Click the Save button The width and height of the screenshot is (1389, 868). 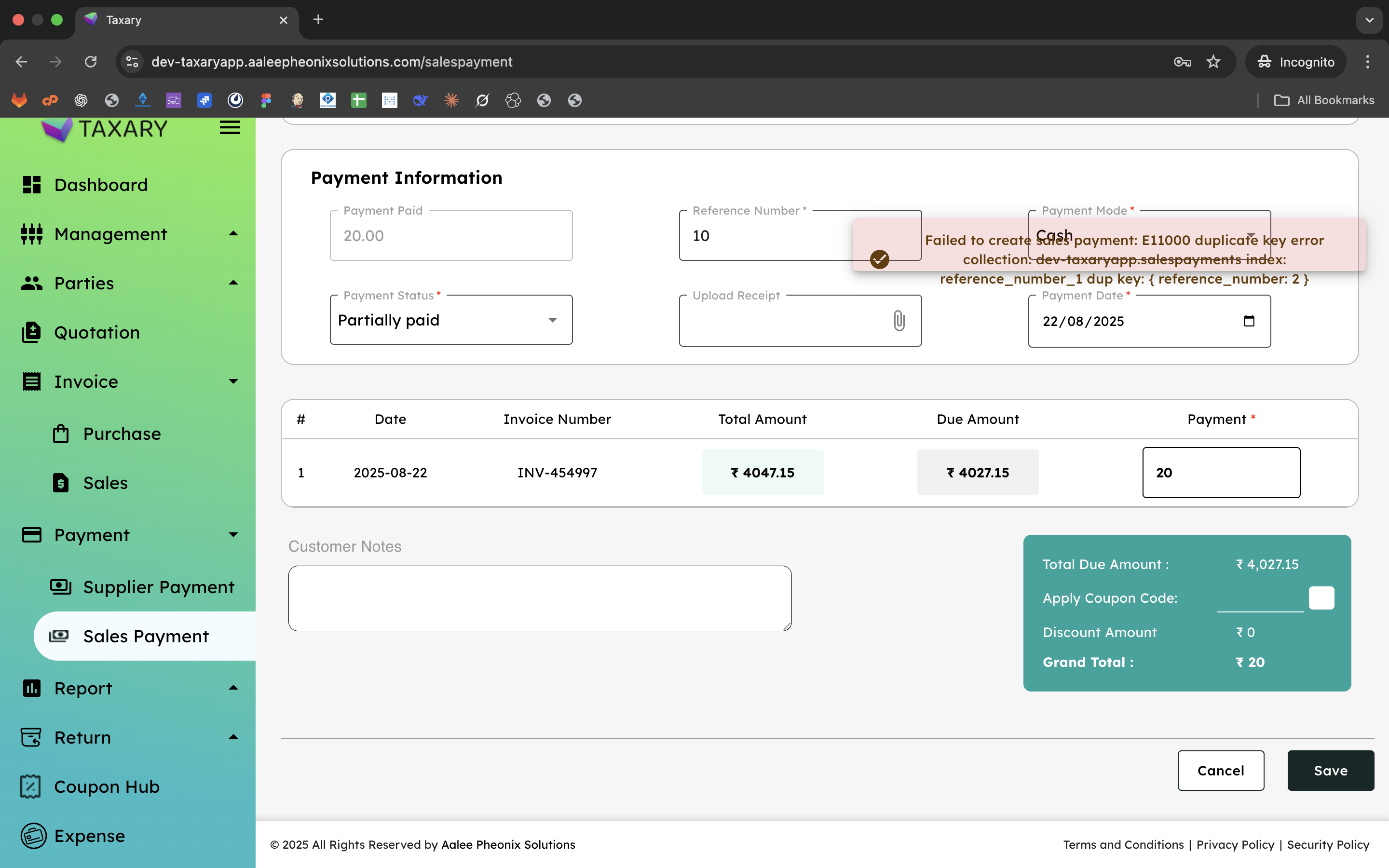1330,771
